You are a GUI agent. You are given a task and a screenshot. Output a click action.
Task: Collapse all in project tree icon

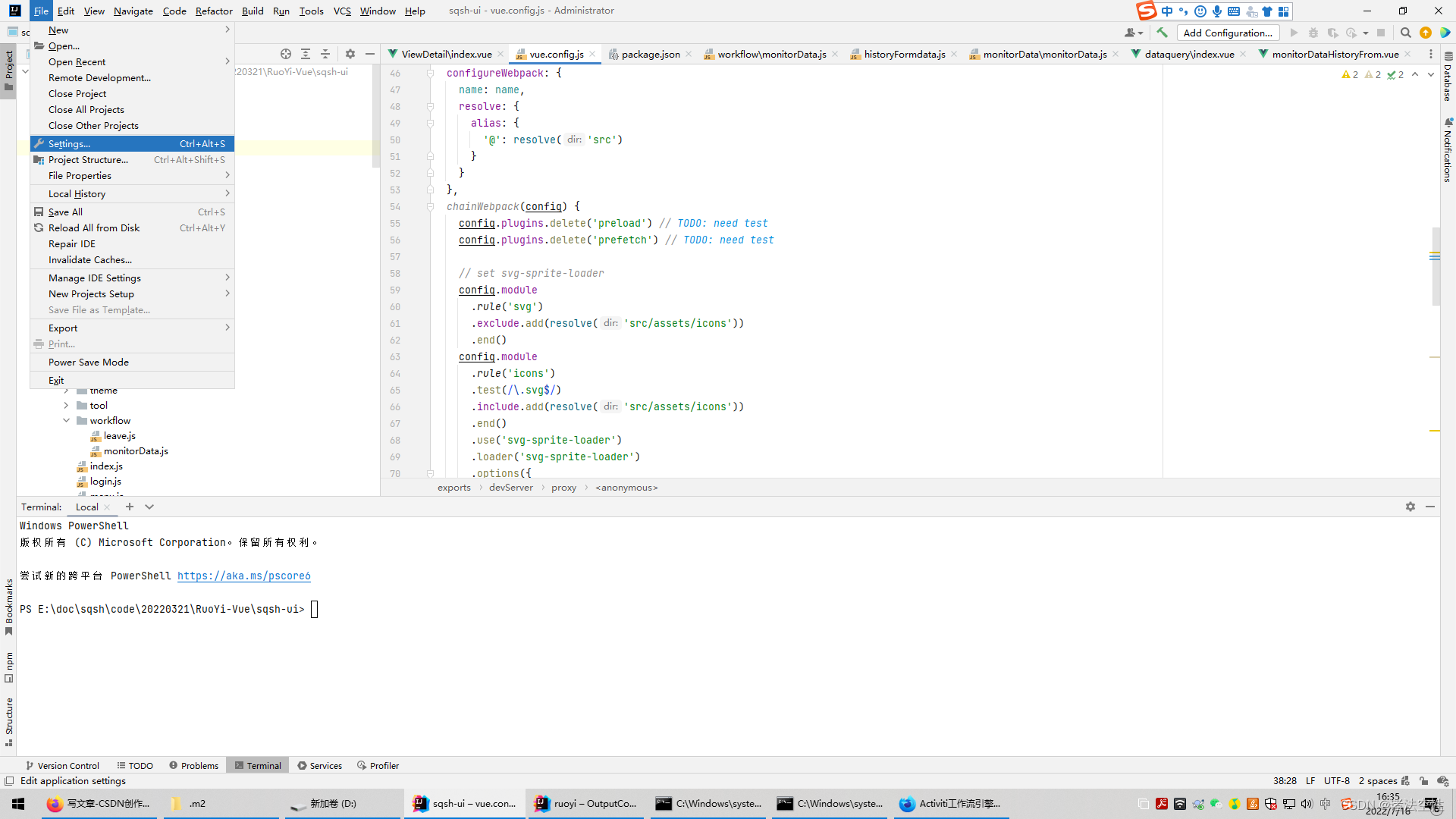[325, 54]
